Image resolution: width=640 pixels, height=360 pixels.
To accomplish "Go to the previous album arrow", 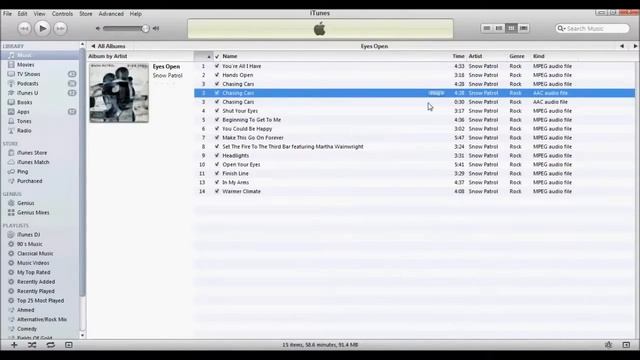I will [622, 46].
